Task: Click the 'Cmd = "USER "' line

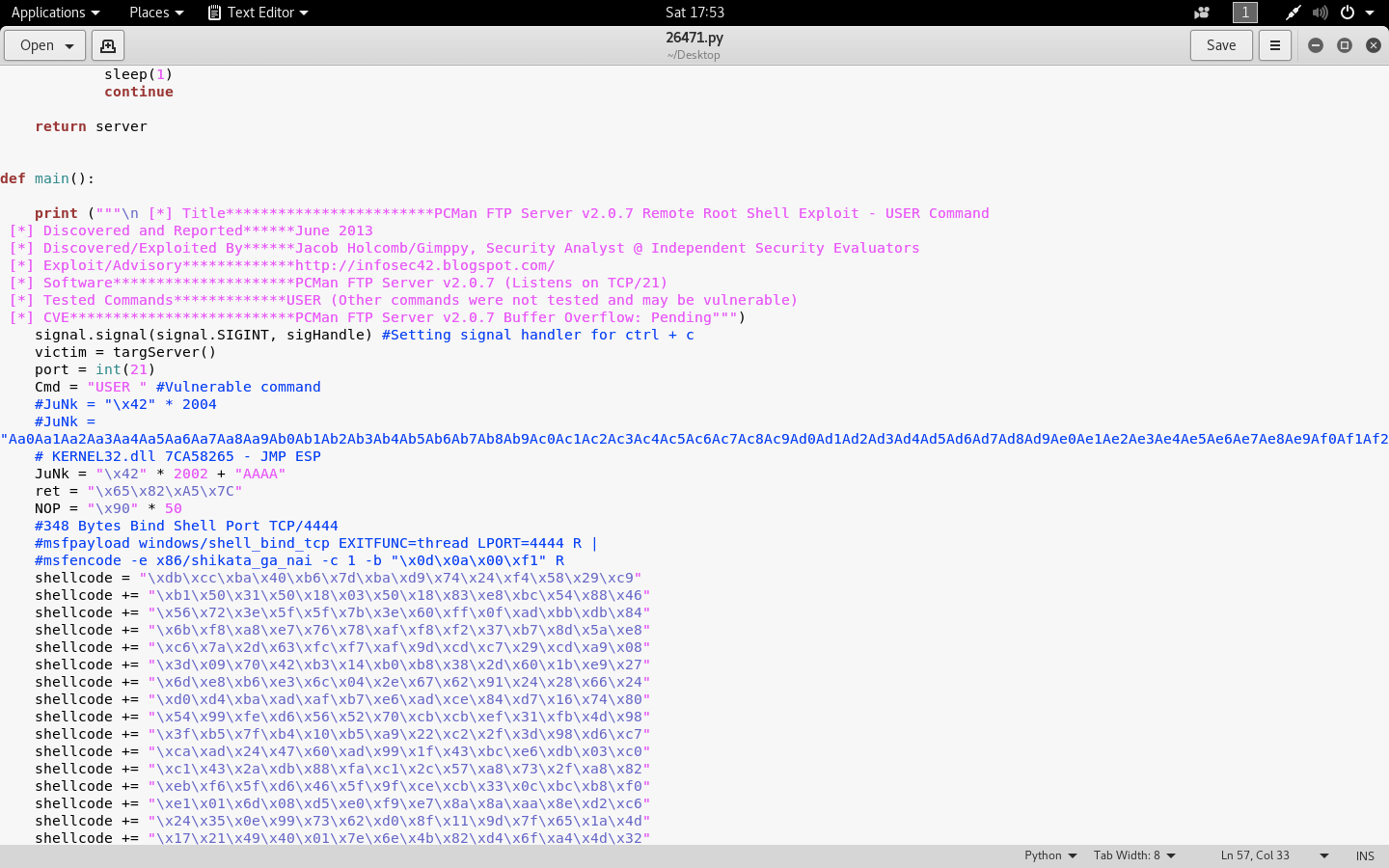Action: point(177,387)
